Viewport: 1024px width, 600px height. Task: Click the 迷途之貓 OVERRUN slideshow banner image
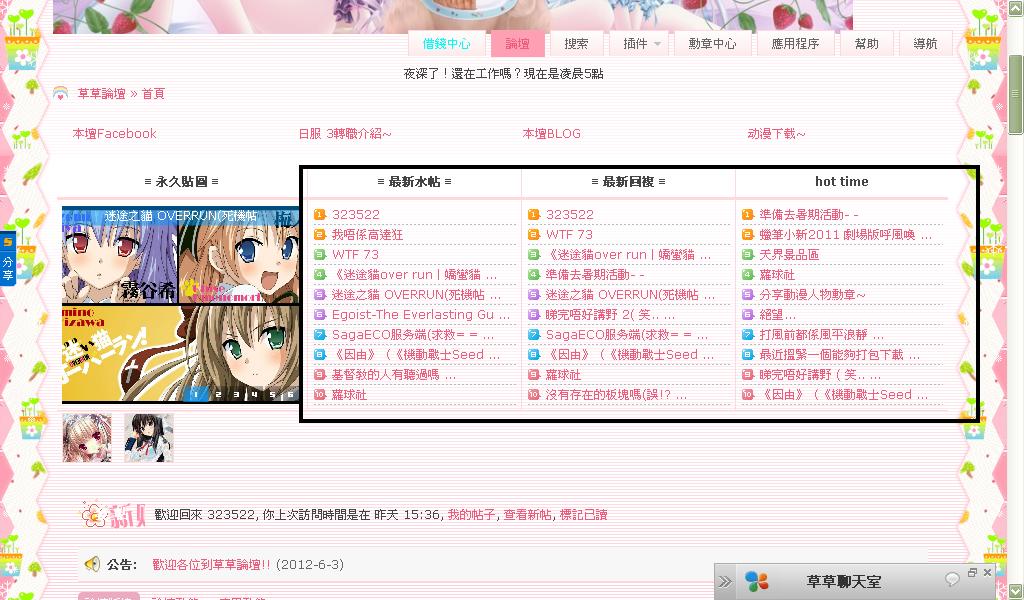pos(181,304)
